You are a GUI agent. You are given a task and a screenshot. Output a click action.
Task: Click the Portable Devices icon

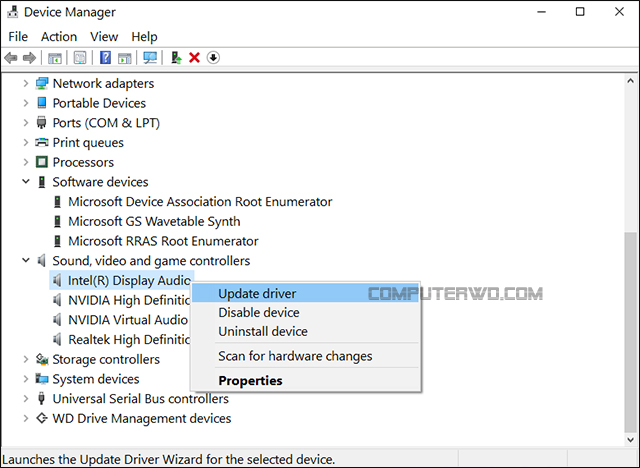pyautogui.click(x=42, y=103)
